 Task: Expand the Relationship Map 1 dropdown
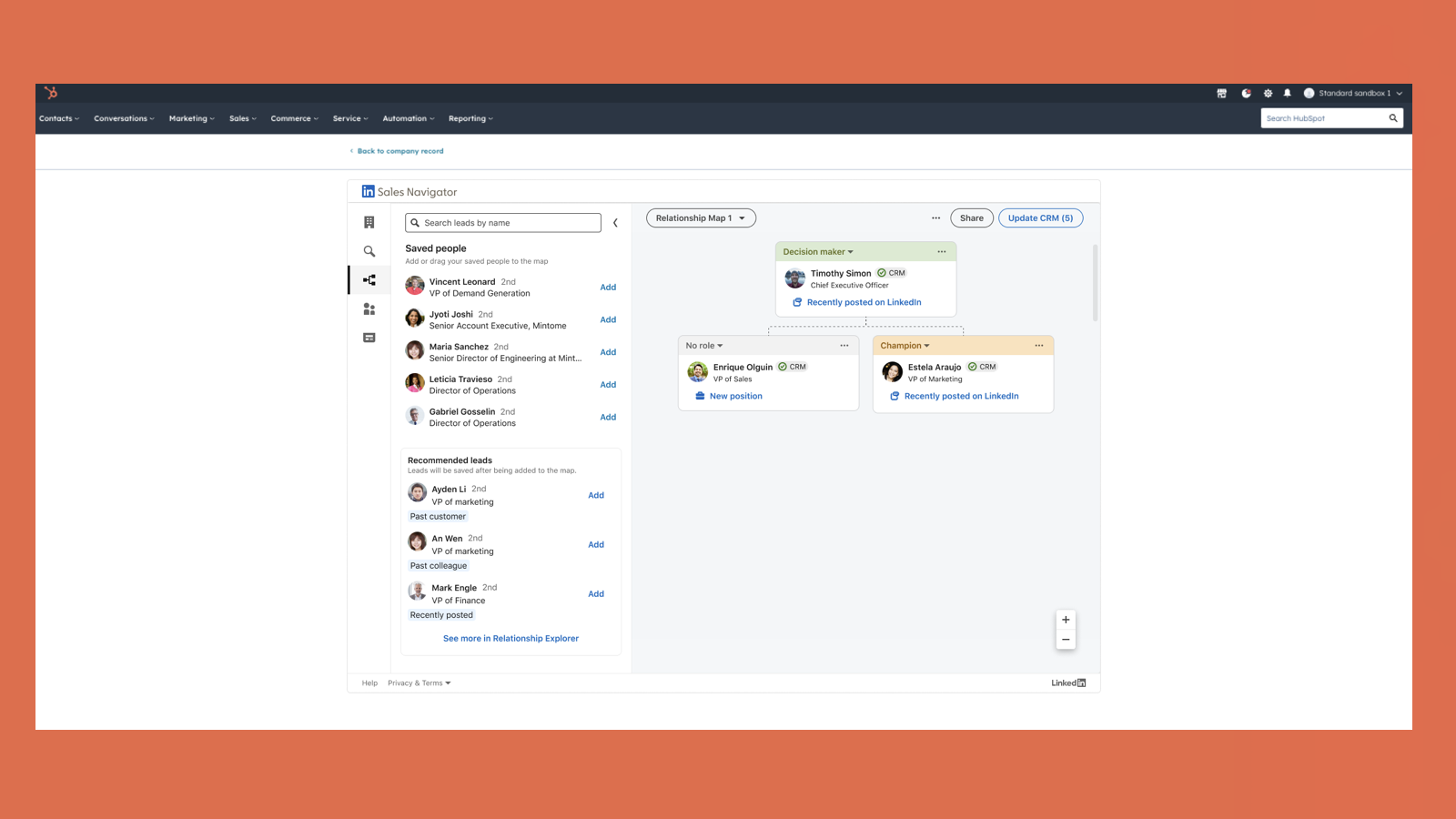click(x=701, y=218)
